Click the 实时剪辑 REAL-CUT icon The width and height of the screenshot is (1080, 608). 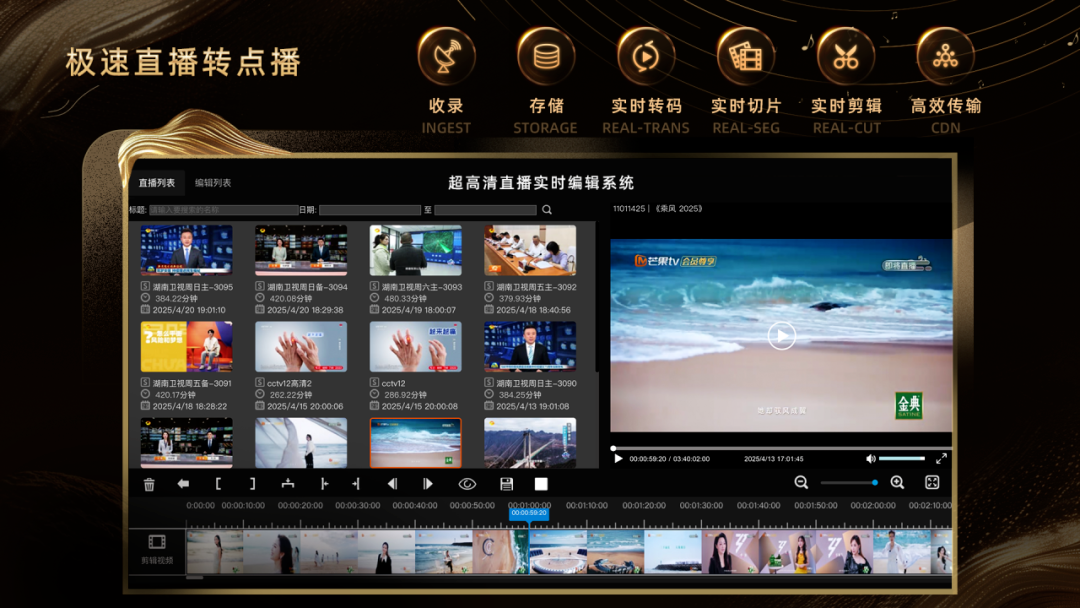pyautogui.click(x=846, y=55)
